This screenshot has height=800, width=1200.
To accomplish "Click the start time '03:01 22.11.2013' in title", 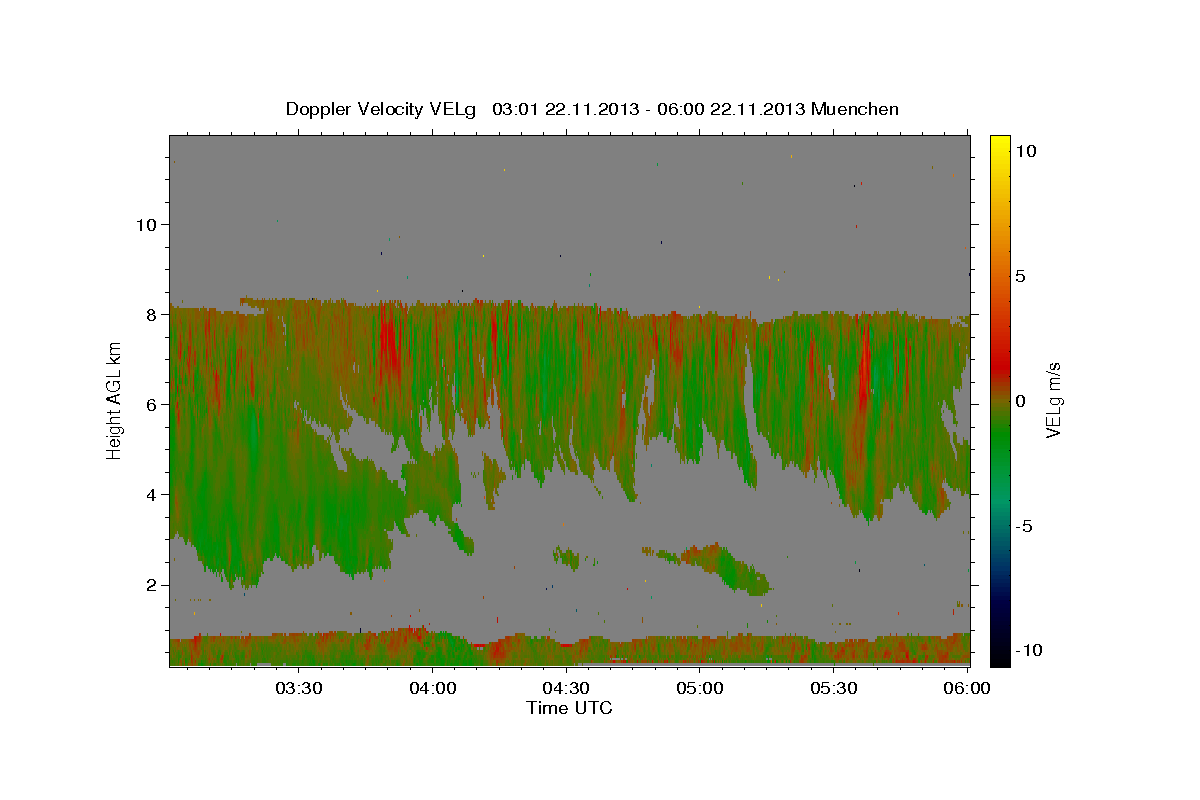I will click(x=565, y=109).
